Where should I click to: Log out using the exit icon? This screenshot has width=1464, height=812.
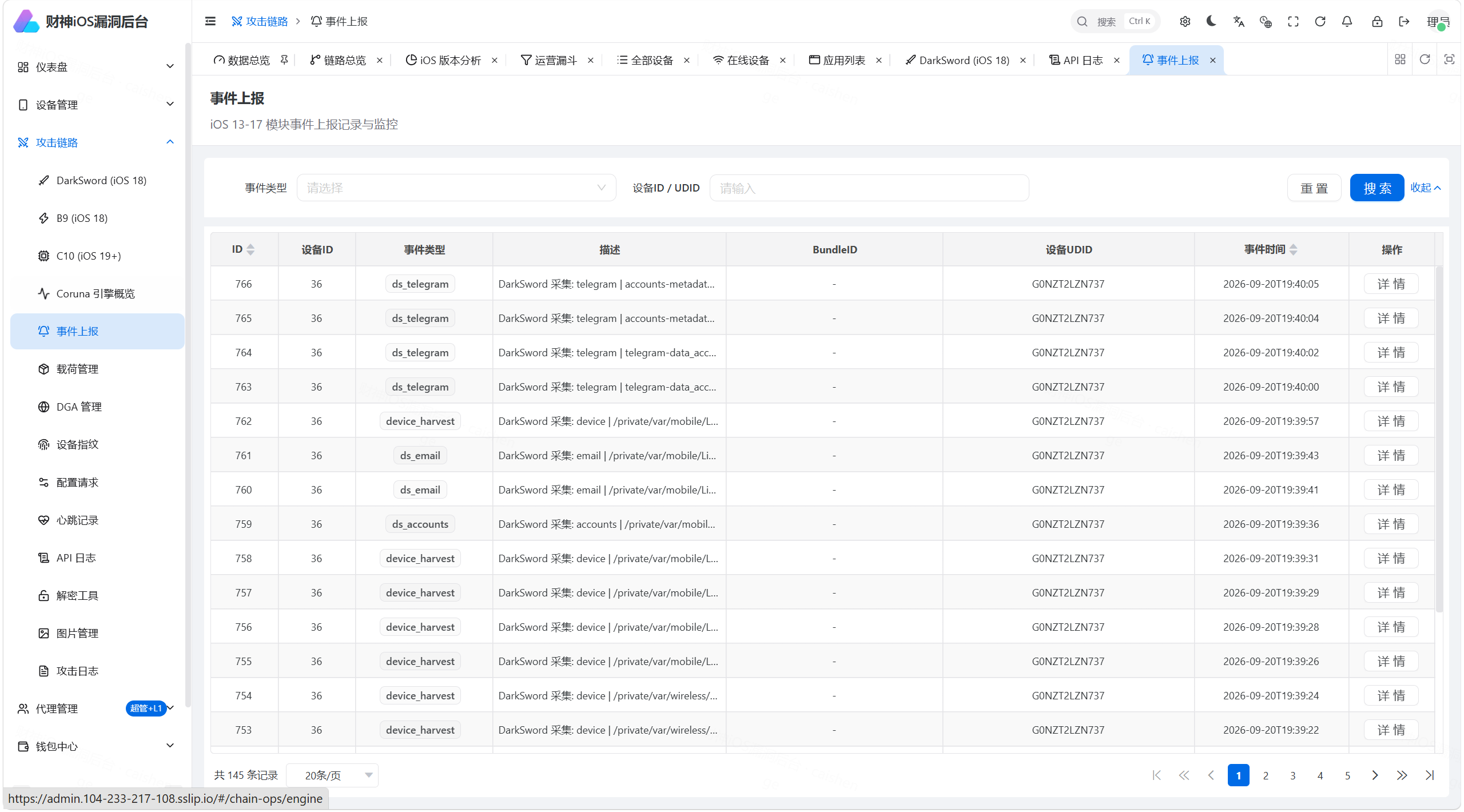pyautogui.click(x=1404, y=21)
